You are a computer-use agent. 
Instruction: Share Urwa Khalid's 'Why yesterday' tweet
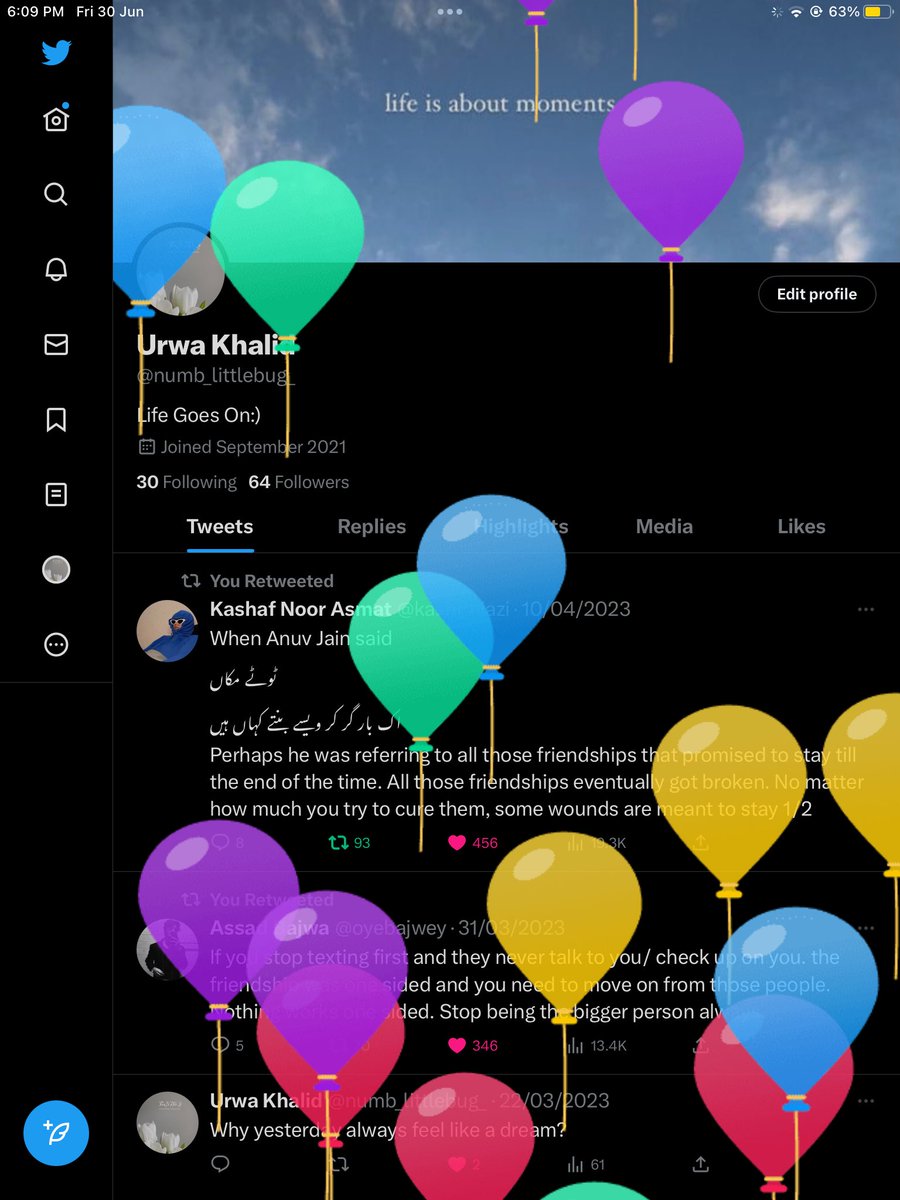701,1164
